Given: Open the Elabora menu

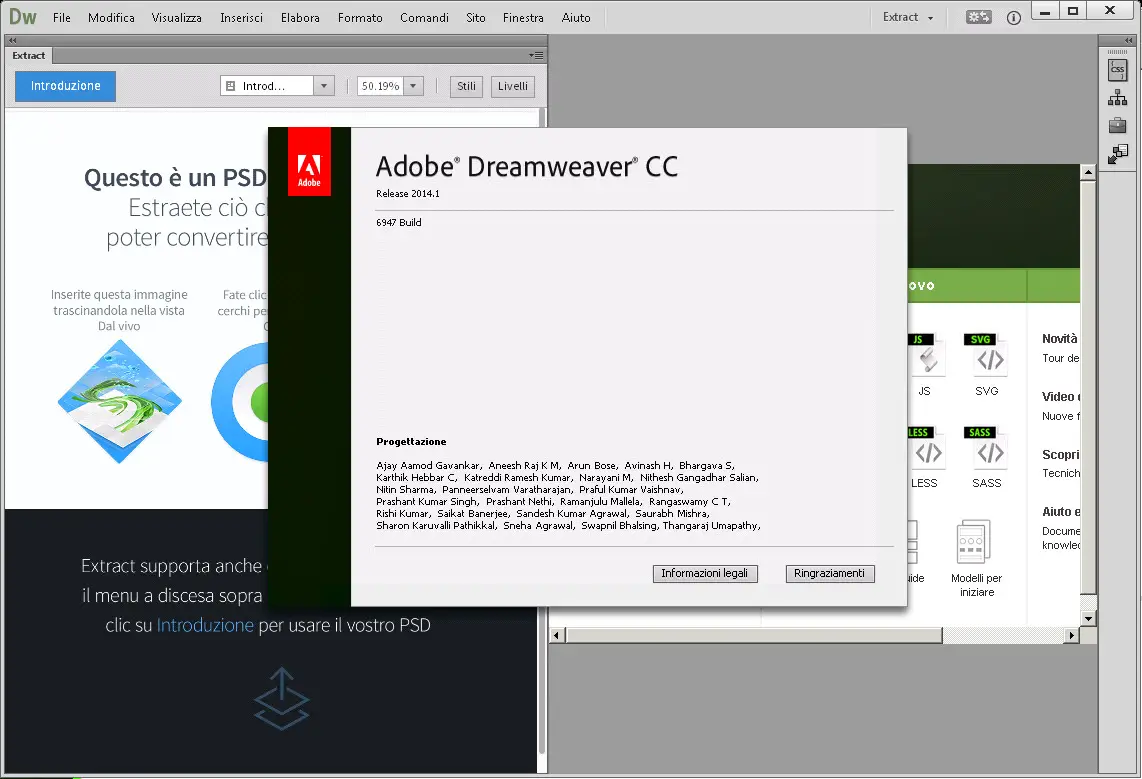Looking at the screenshot, I should [x=300, y=17].
